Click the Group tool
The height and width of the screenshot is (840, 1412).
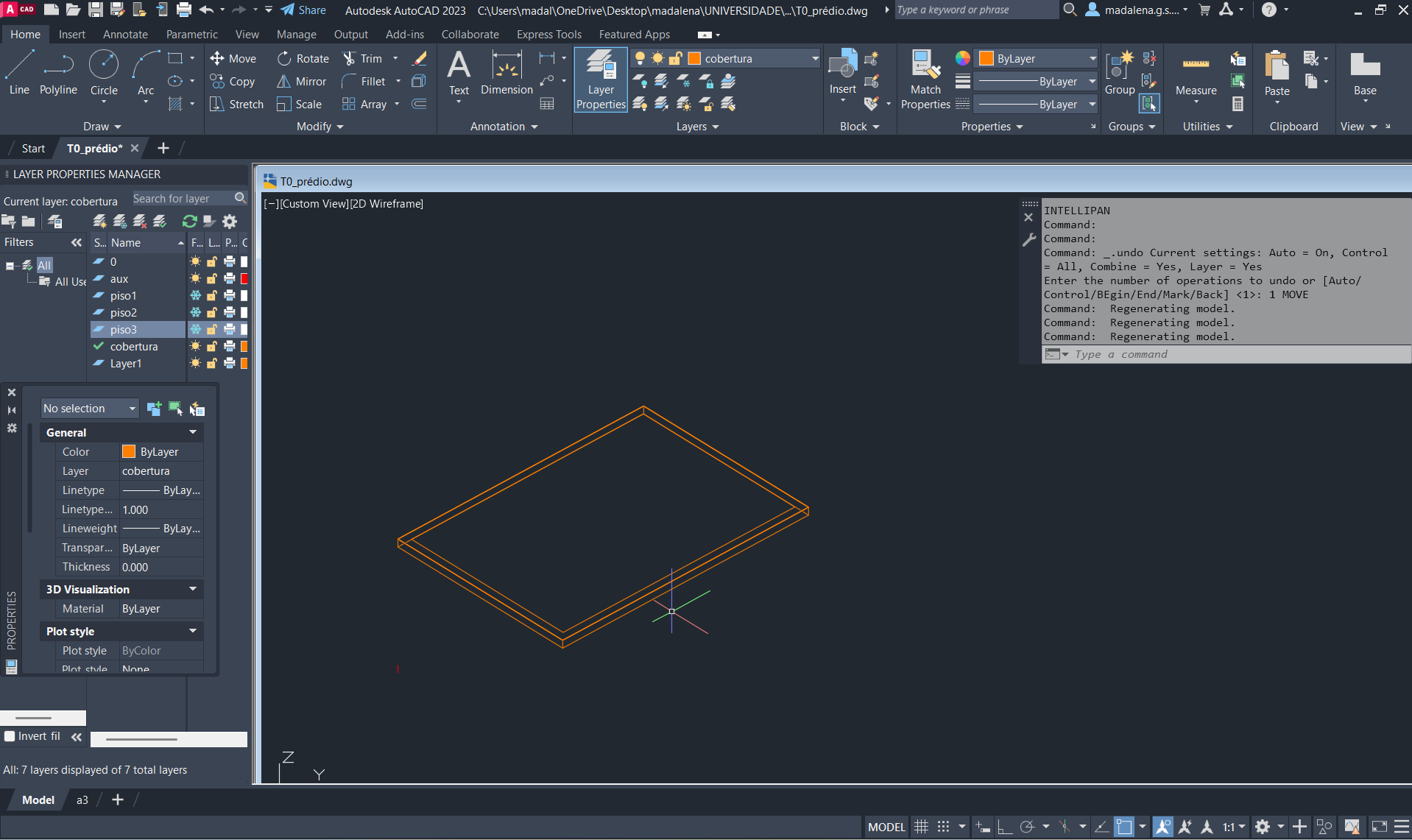tap(1120, 74)
